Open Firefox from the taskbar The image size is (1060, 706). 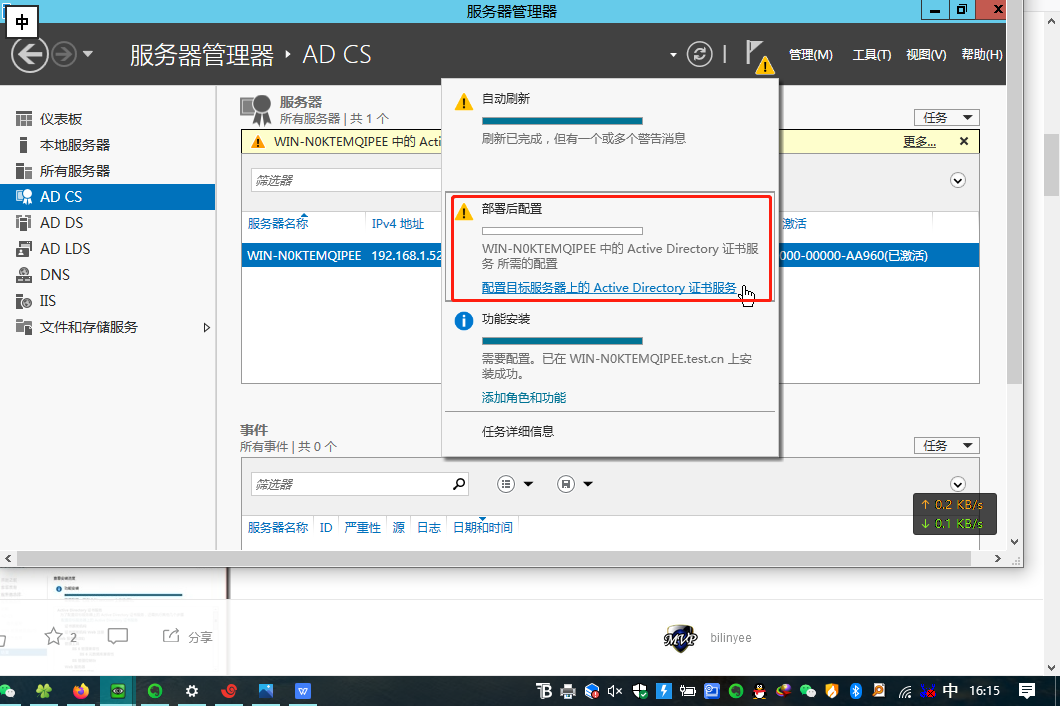81,691
